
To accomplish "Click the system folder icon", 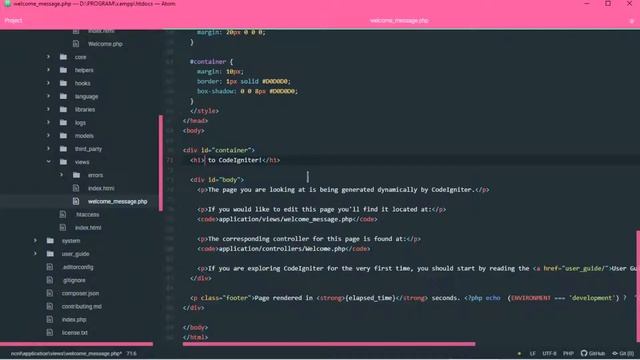I will point(50,240).
